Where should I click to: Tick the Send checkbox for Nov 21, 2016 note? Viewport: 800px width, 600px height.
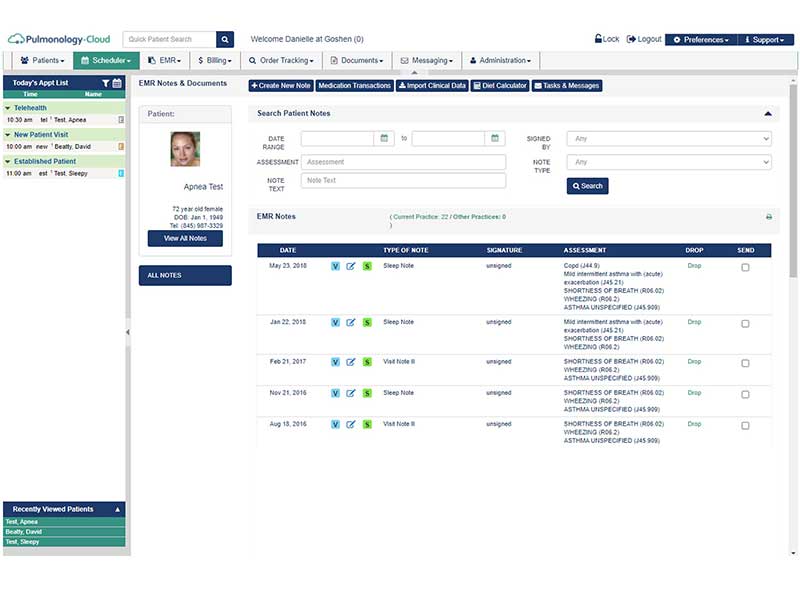745,394
